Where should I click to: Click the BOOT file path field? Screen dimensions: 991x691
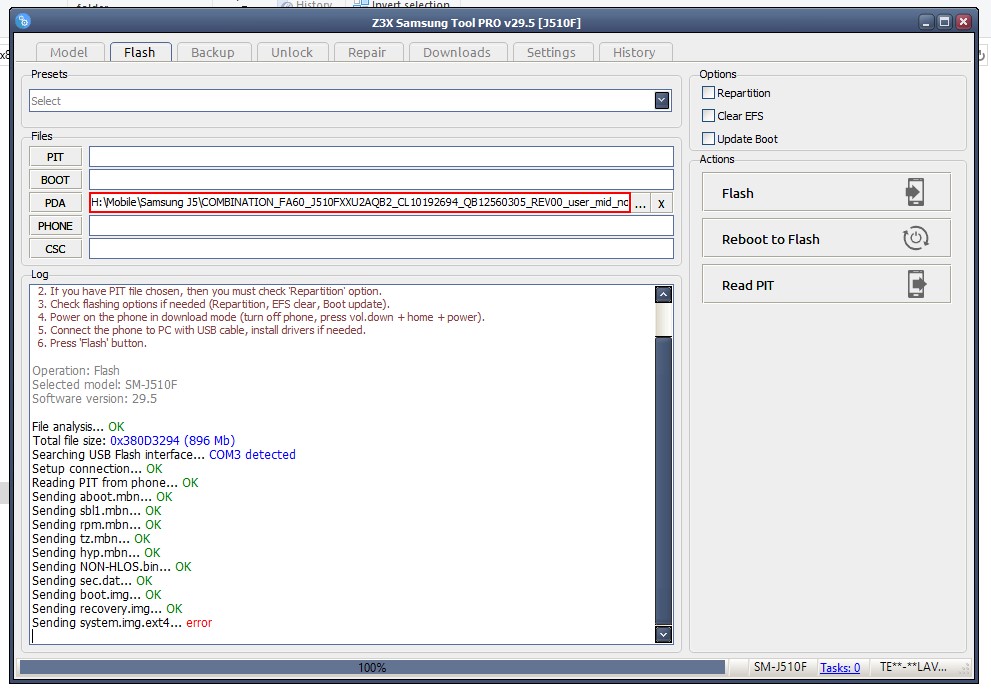point(381,180)
